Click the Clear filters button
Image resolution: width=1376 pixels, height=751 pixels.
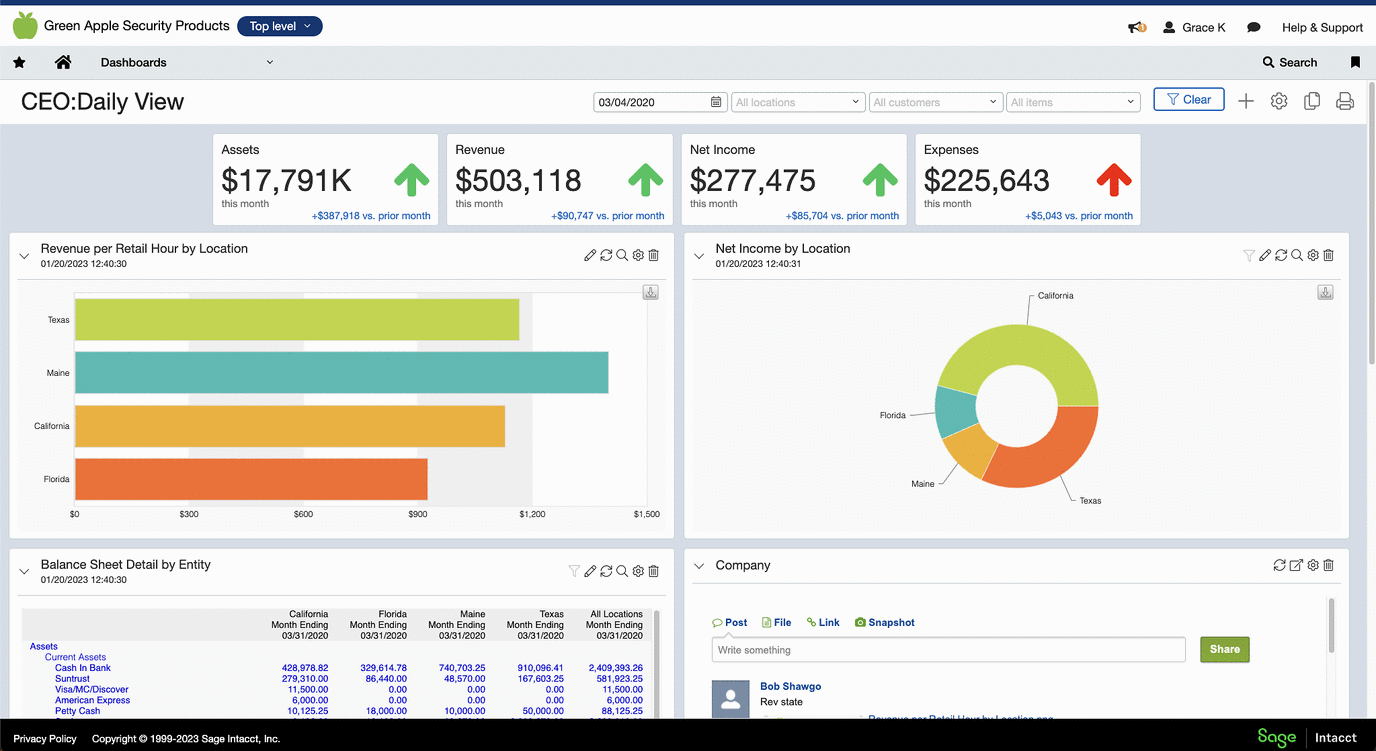[x=1188, y=100]
